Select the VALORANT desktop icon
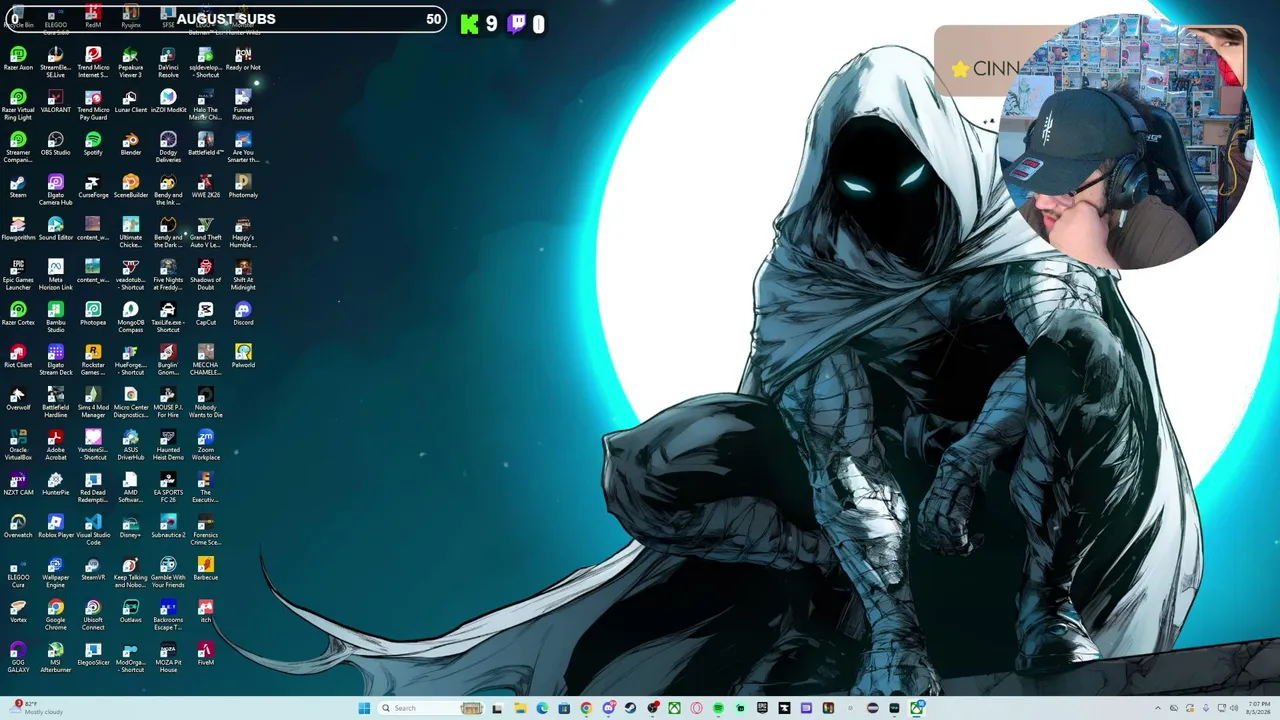 55,102
